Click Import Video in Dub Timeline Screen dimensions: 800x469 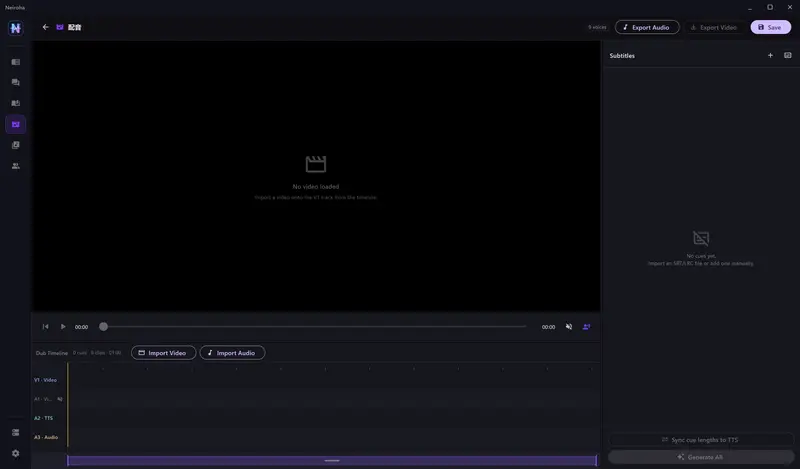pyautogui.click(x=163, y=353)
